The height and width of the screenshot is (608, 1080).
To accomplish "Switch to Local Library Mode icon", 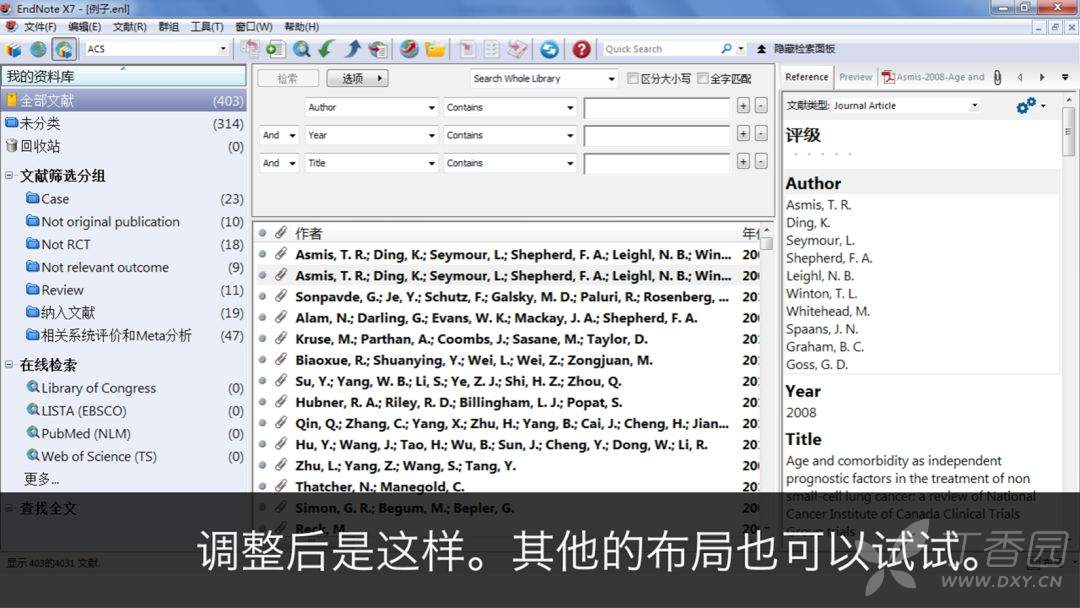I will 13,49.
